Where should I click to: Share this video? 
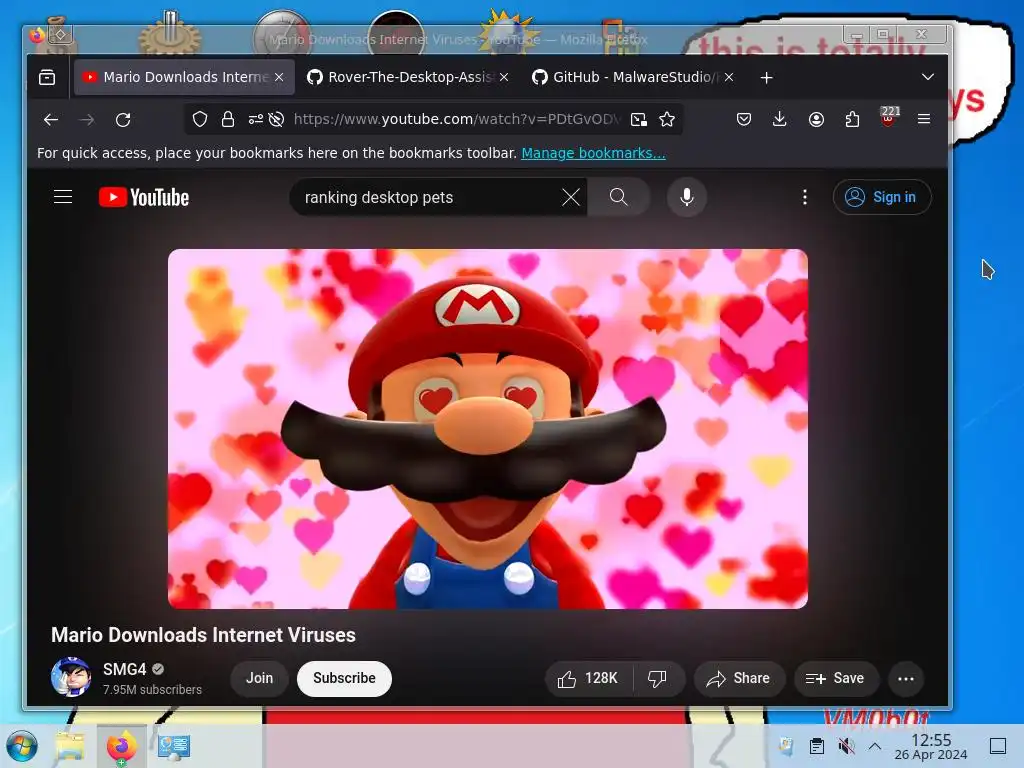(738, 679)
